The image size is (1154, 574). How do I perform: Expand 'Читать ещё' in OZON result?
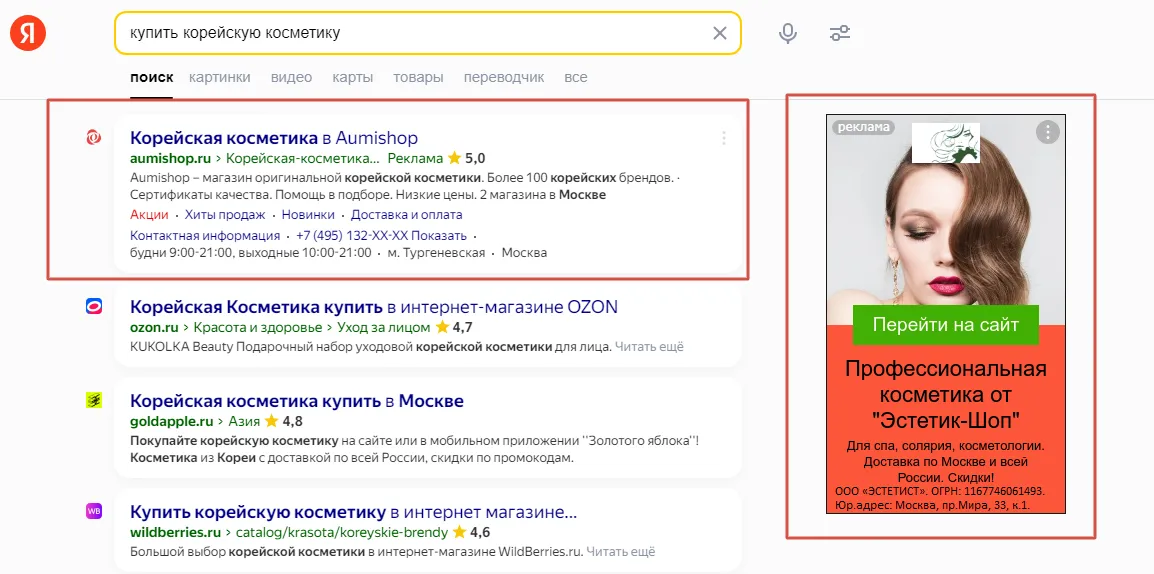coord(649,346)
